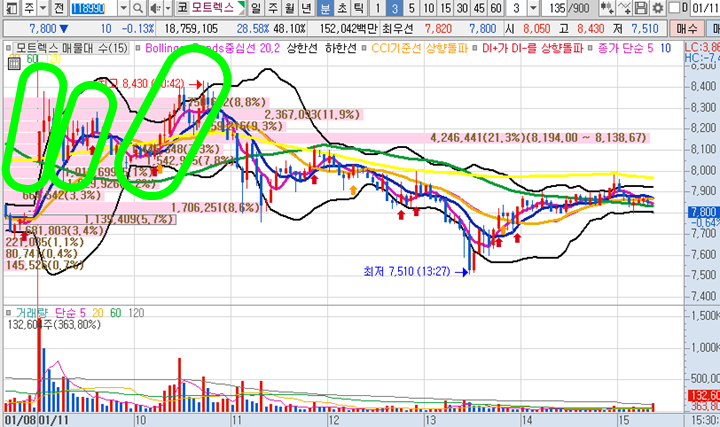This screenshot has width=720, height=427.
Task: Set interval to 10 minutes
Action: (x=428, y=8)
